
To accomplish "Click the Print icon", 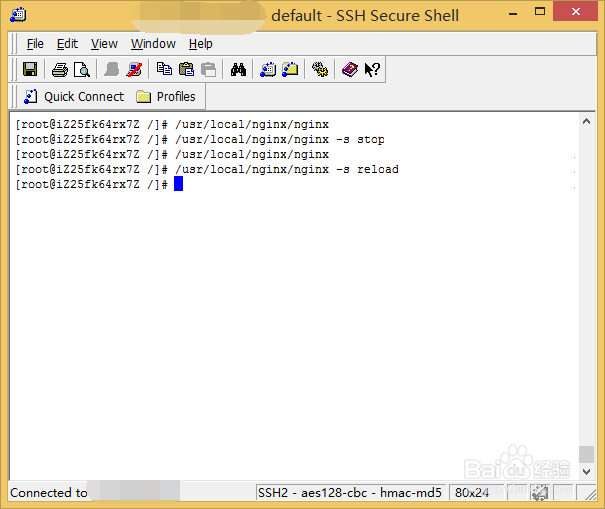I will click(60, 70).
